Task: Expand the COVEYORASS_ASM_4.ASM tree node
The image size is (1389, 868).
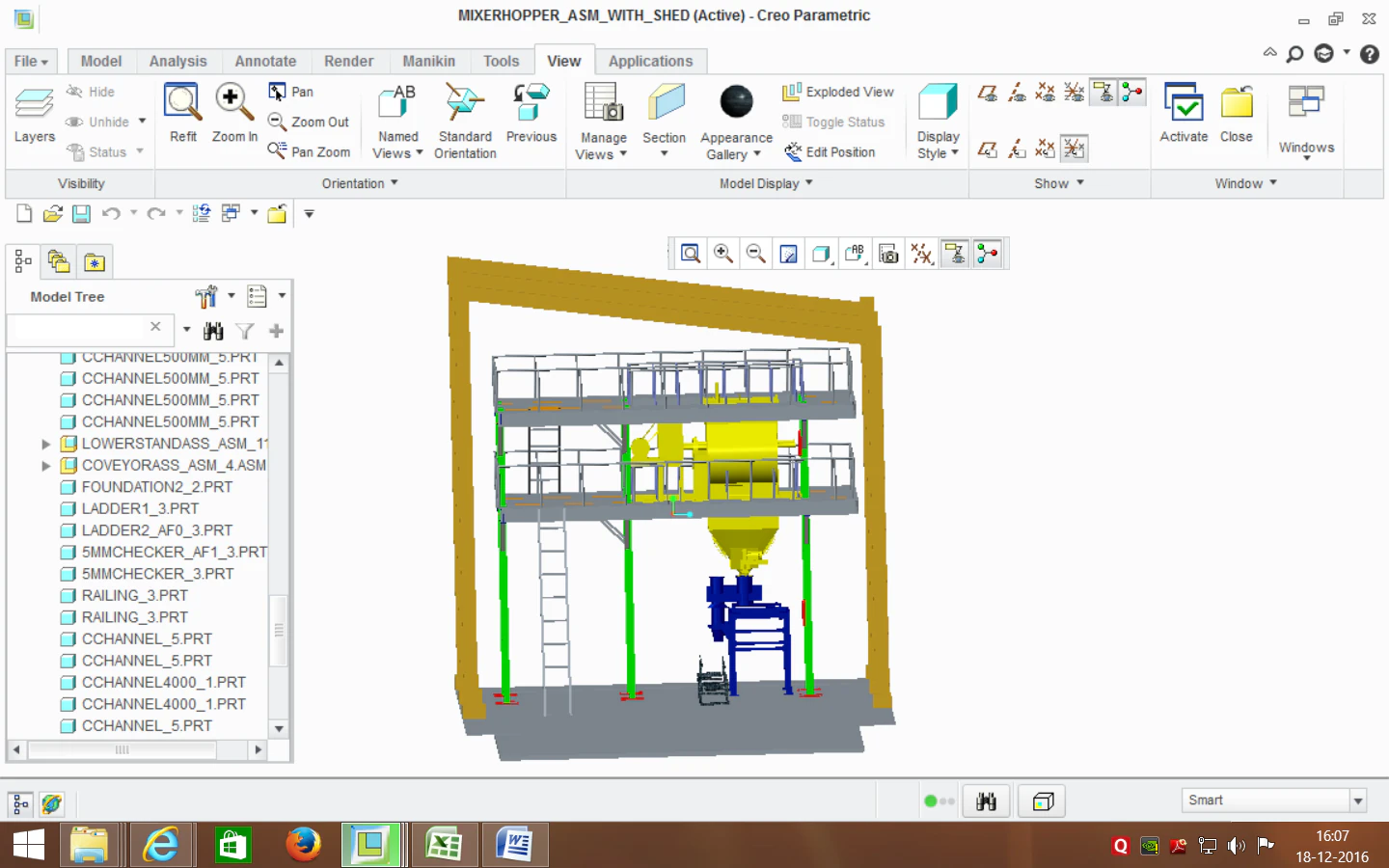Action: click(x=45, y=466)
